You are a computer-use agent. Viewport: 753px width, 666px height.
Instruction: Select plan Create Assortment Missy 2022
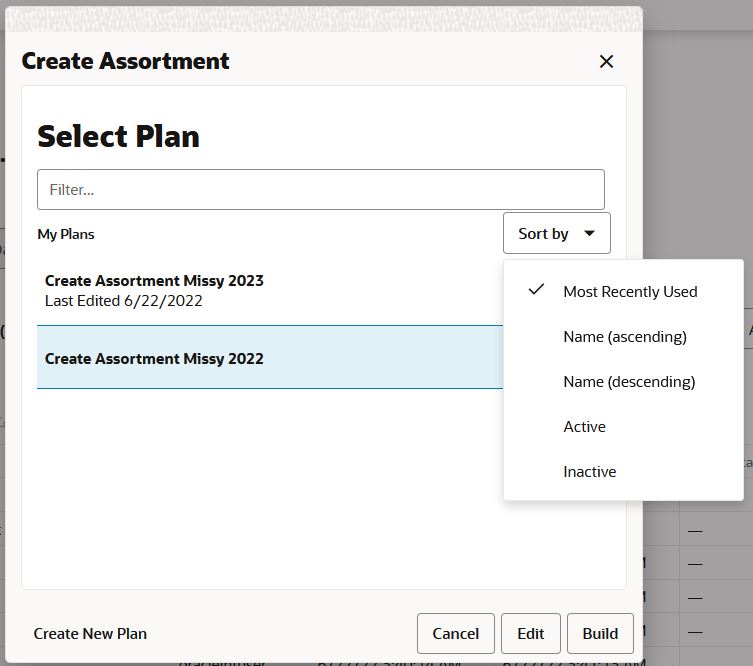tap(270, 357)
